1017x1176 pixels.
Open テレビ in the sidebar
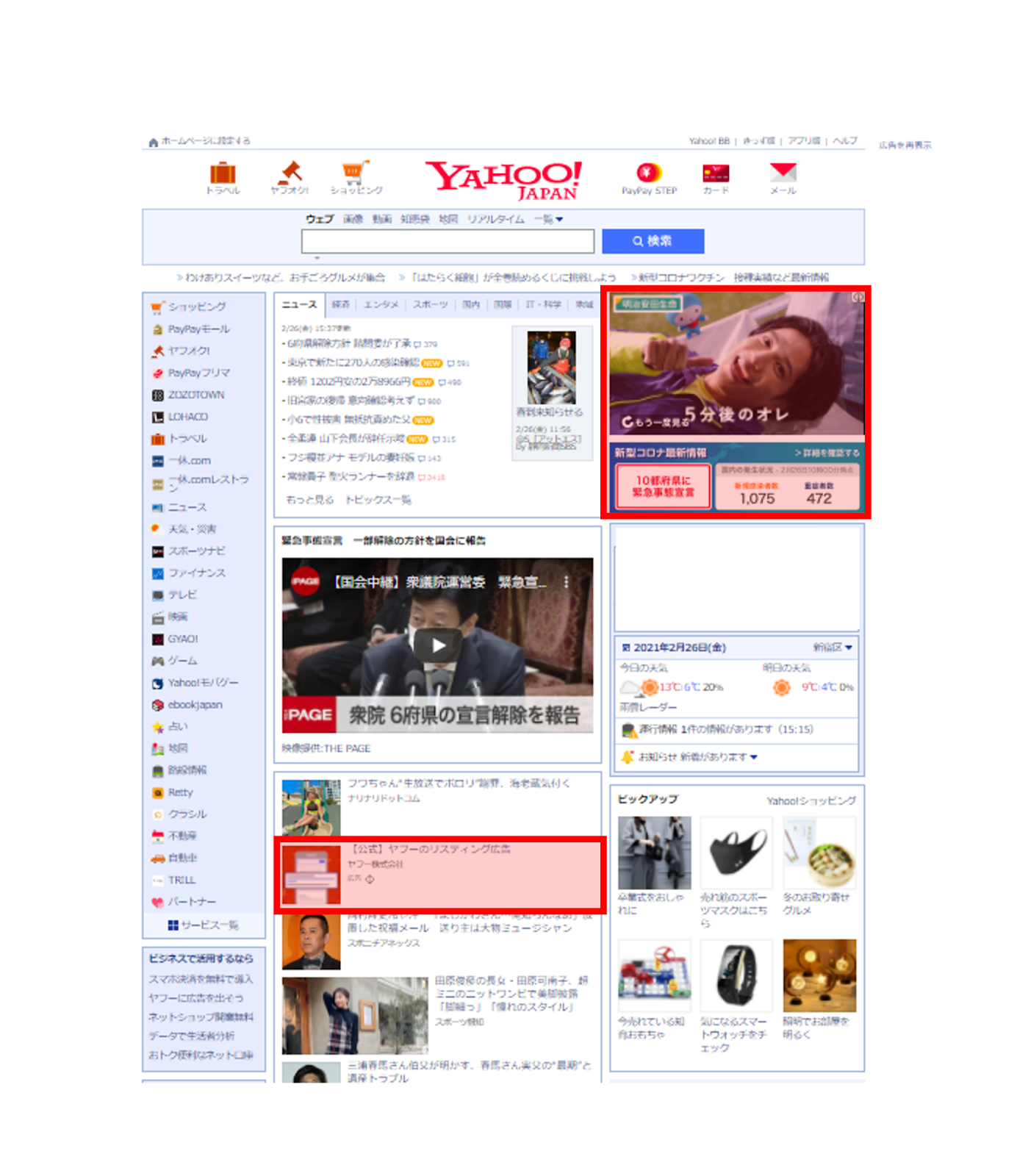coord(182,595)
